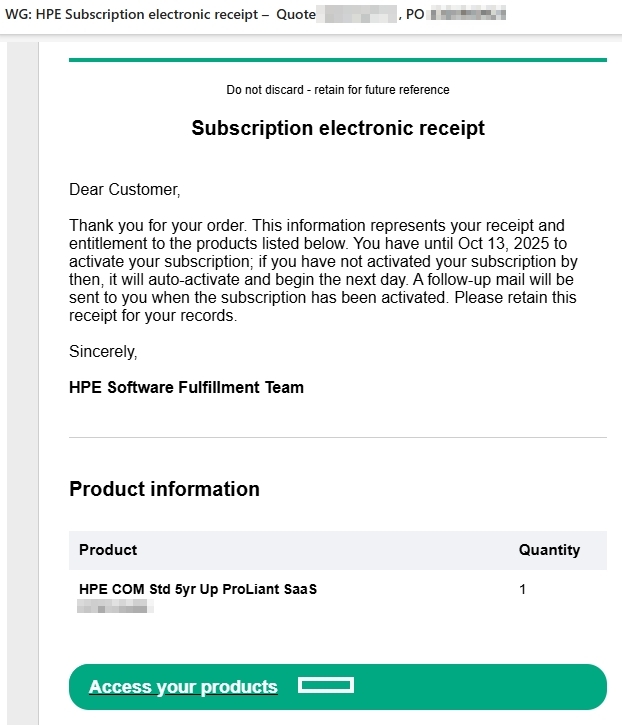
Task: Click the Quantity column header
Action: [x=549, y=550]
